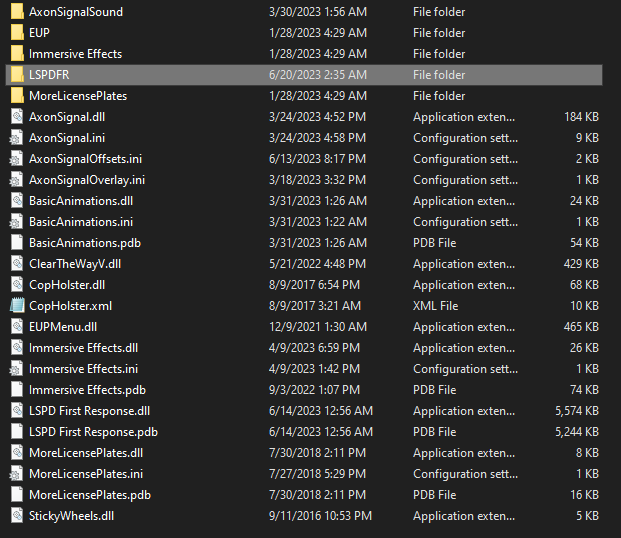Select the MoreLicensePlates.pdb file name
621x538 pixels.
pos(90,495)
